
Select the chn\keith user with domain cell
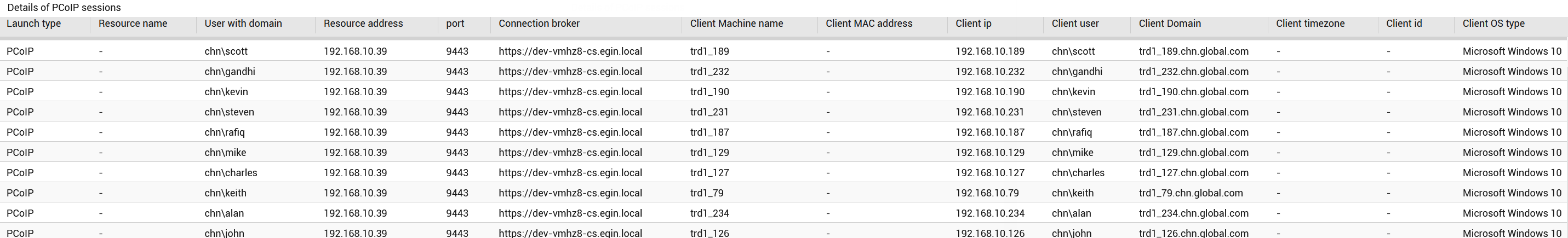click(x=225, y=193)
